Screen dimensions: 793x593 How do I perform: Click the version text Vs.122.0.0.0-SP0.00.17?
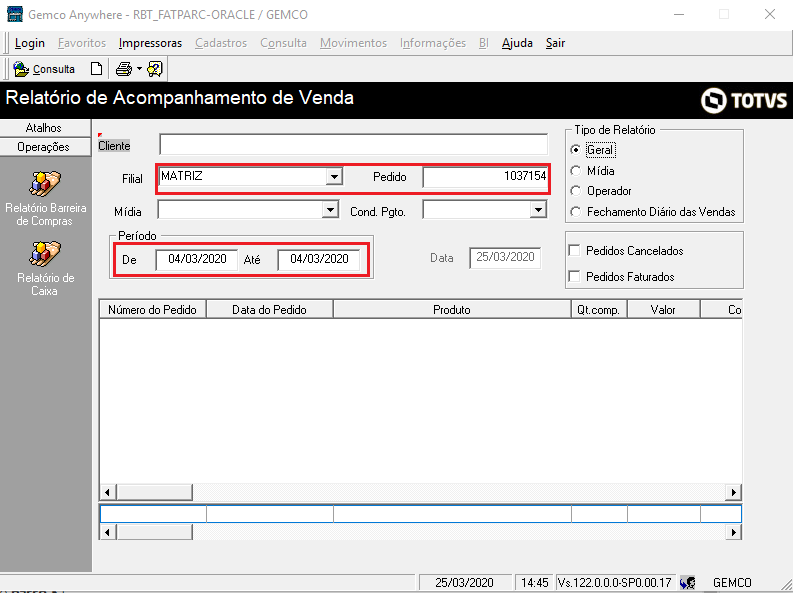pyautogui.click(x=614, y=582)
